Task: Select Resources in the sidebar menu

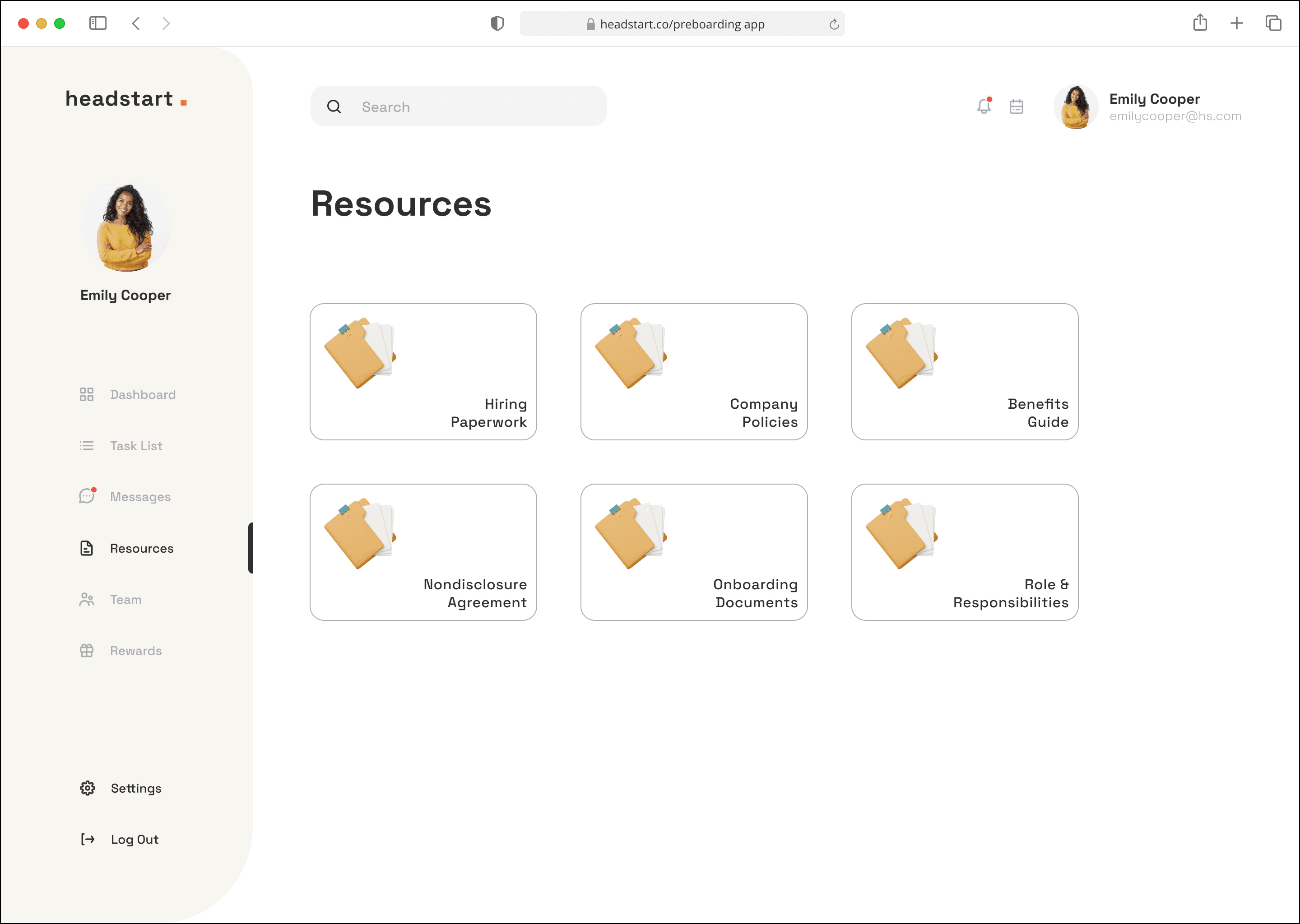Action: click(x=142, y=548)
